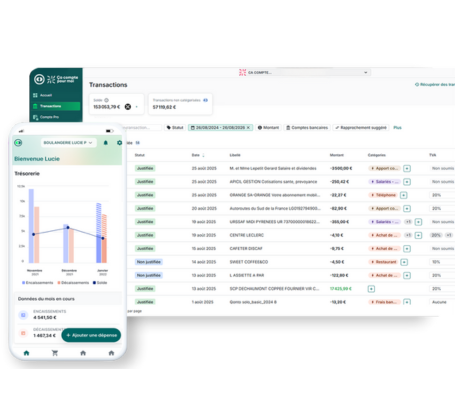Open the Statut filter
The image size is (455, 398).
tap(175, 128)
